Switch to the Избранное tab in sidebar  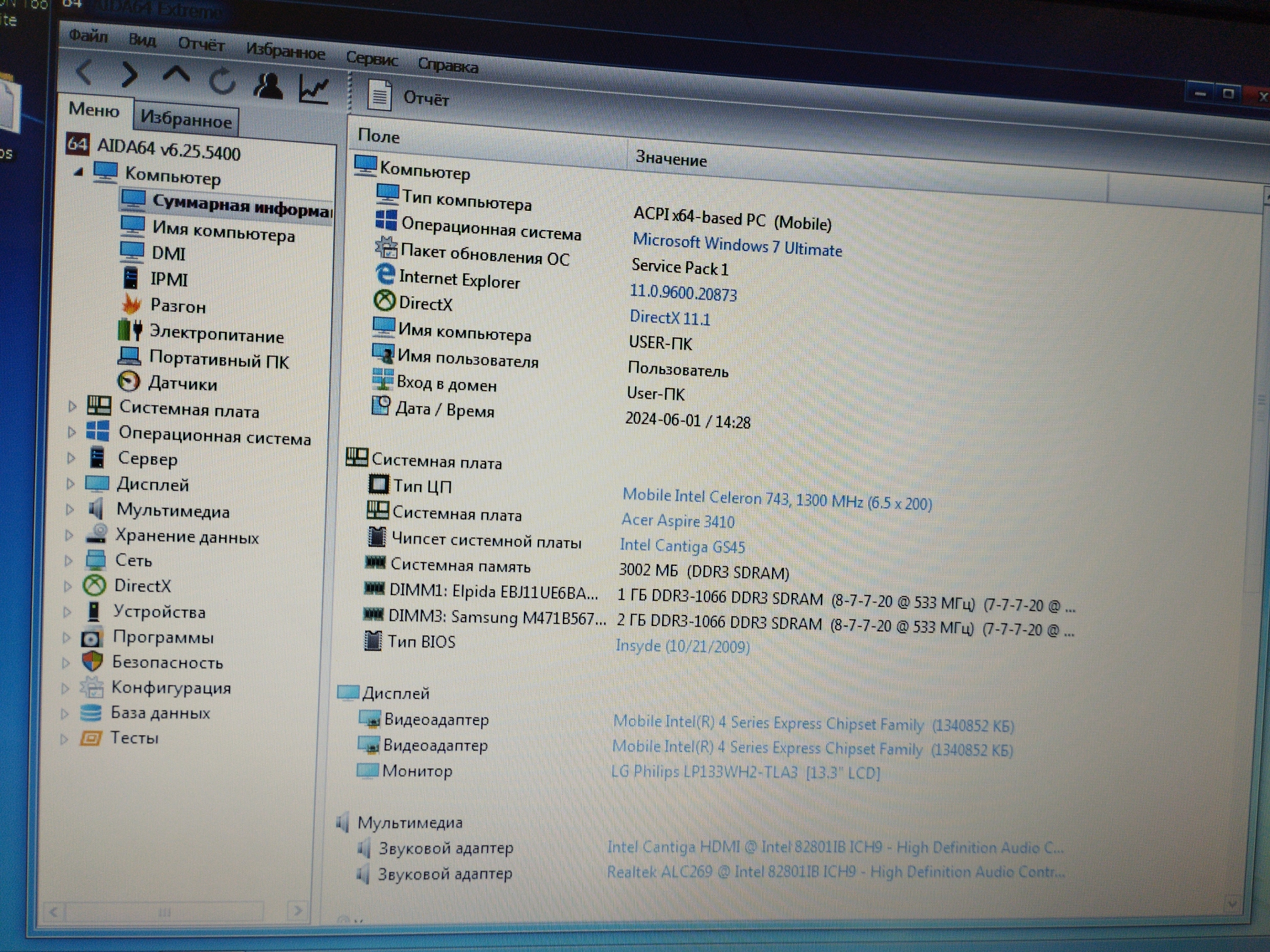pos(186,119)
